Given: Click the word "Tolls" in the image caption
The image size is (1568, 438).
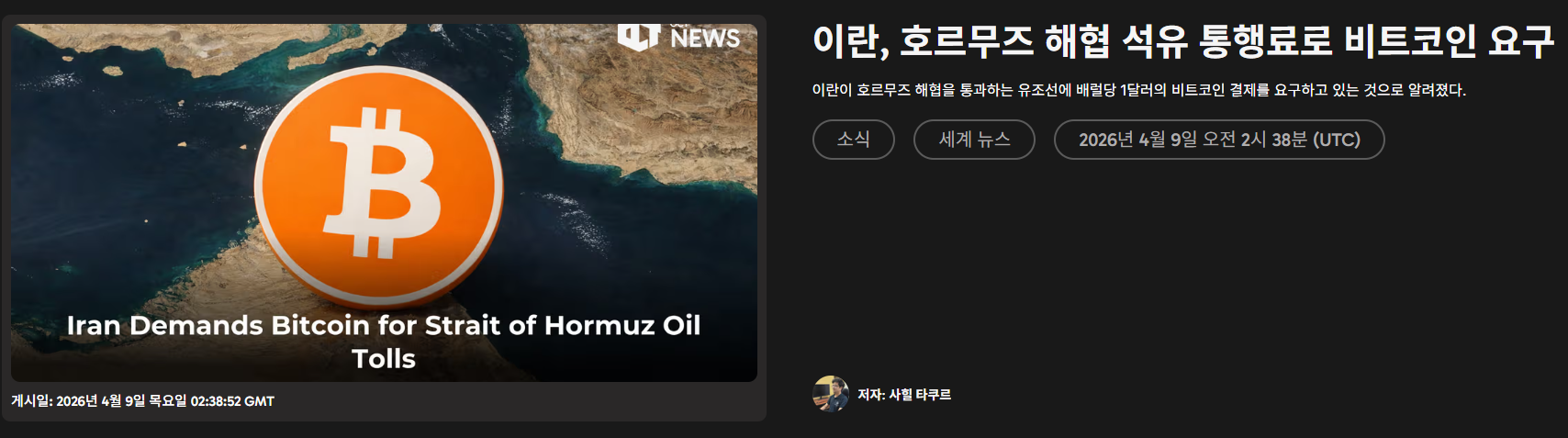Looking at the screenshot, I should tap(384, 358).
